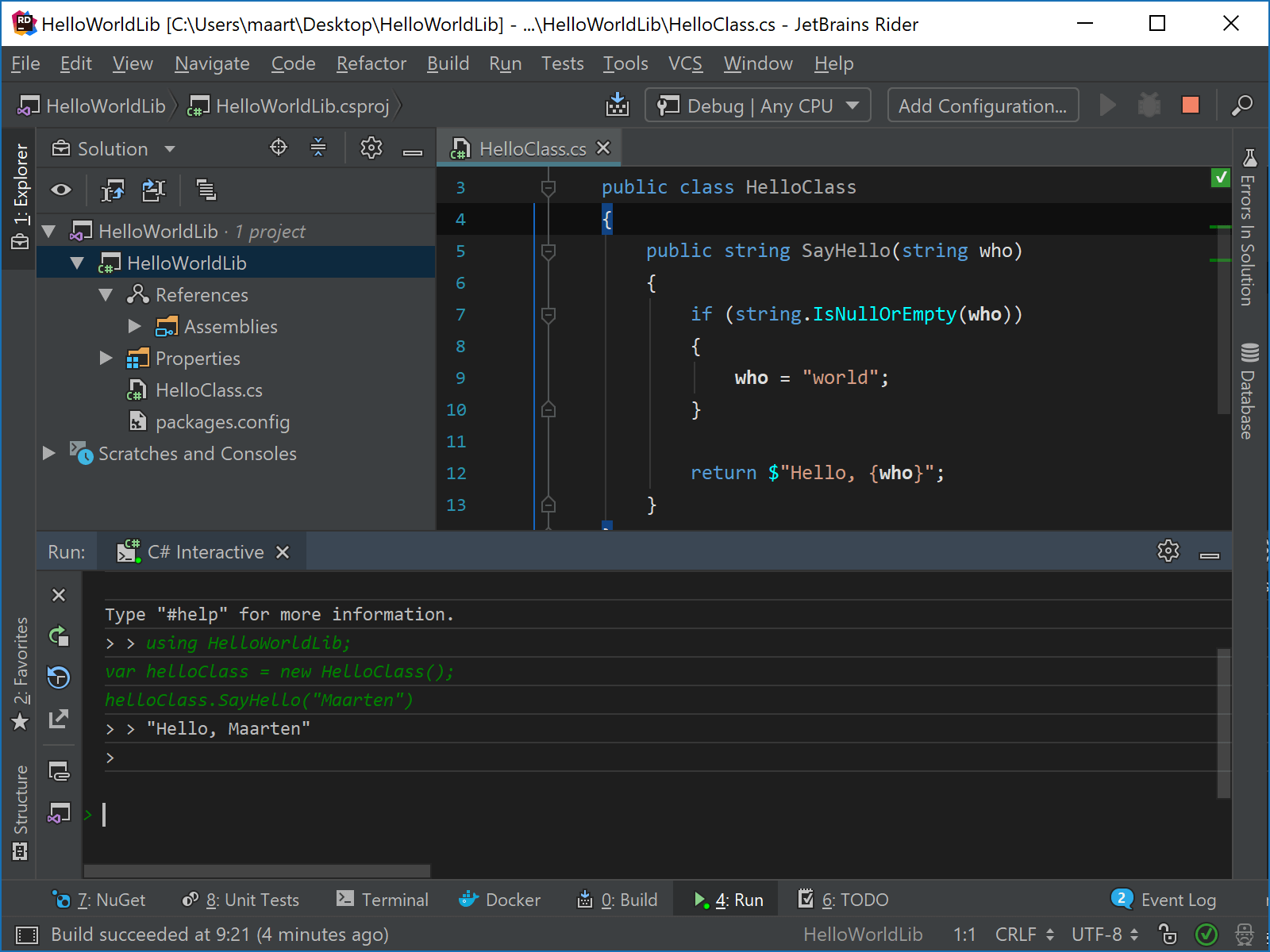1270x952 pixels.
Task: Click the red Stop square button
Action: 1190,106
